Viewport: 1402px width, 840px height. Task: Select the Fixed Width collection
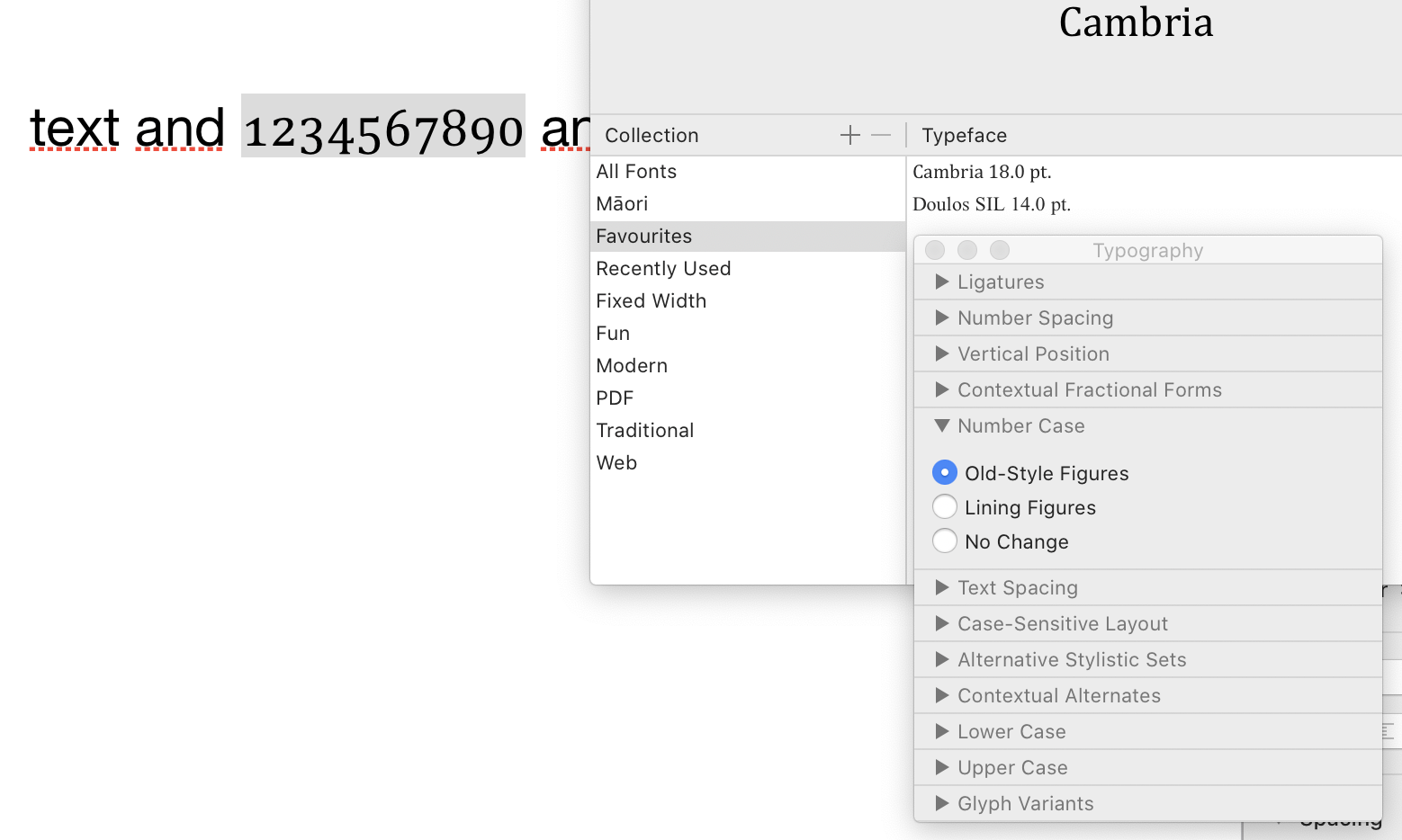point(748,301)
